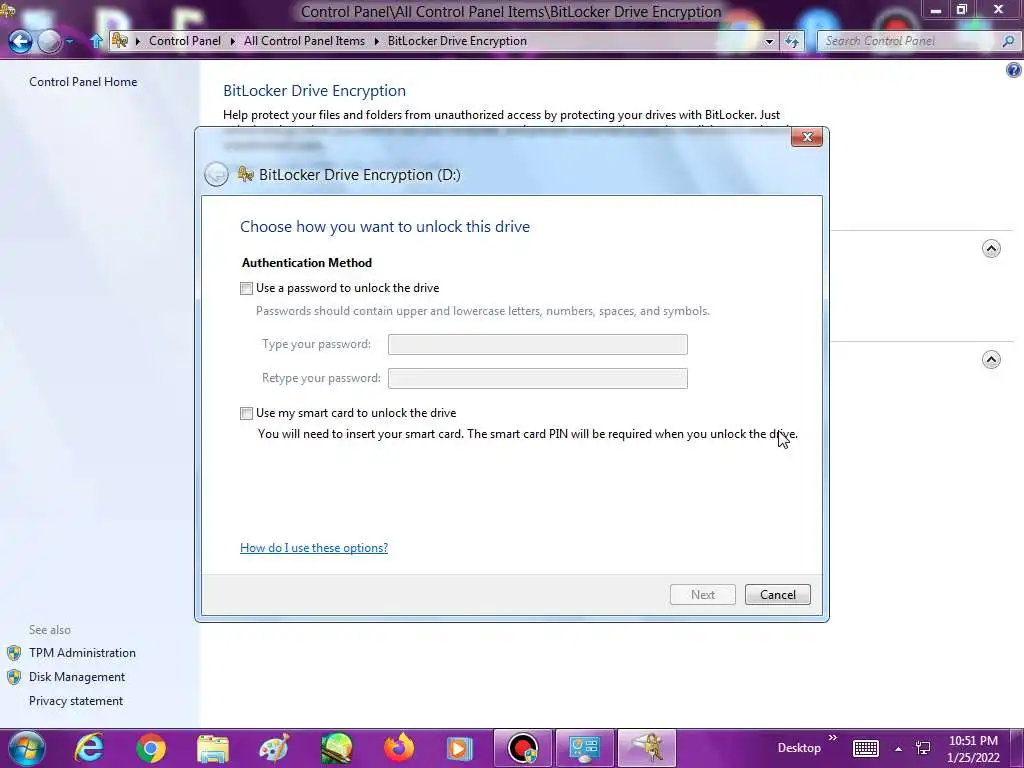The width and height of the screenshot is (1024, 768).
Task: Switch to screen recorder taskbar button
Action: click(522, 748)
